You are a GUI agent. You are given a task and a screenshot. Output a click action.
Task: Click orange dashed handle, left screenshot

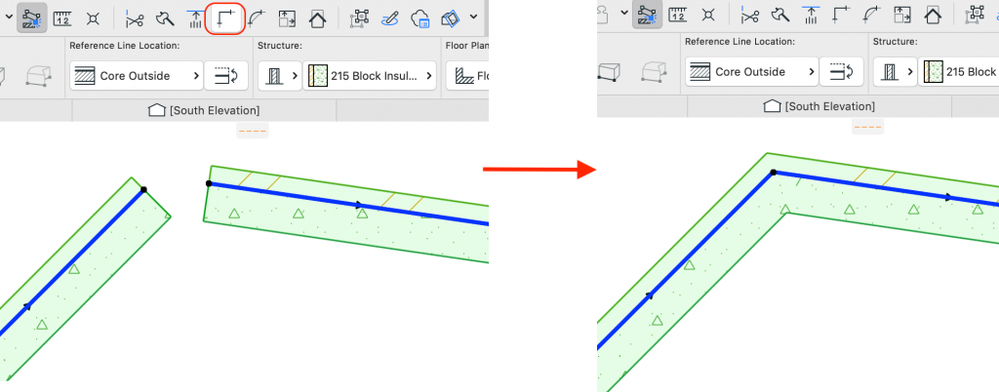[x=253, y=132]
